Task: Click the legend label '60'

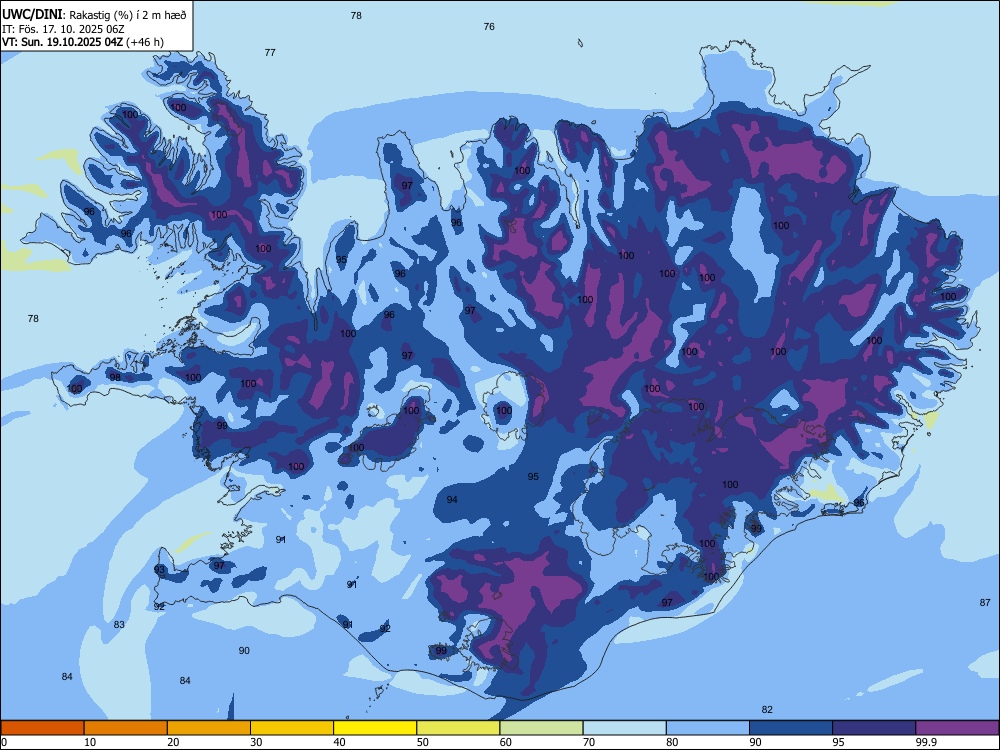Action: tap(506, 742)
